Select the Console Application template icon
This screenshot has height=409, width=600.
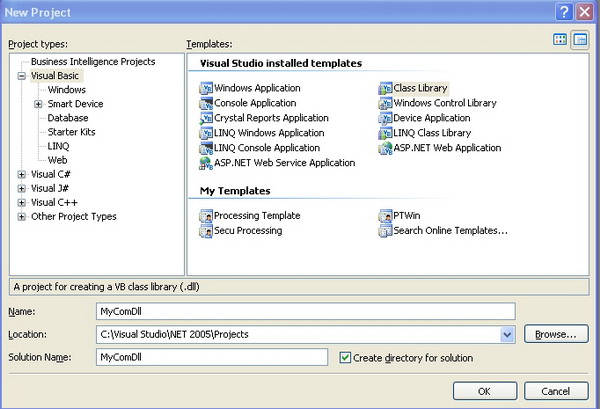pyautogui.click(x=206, y=103)
